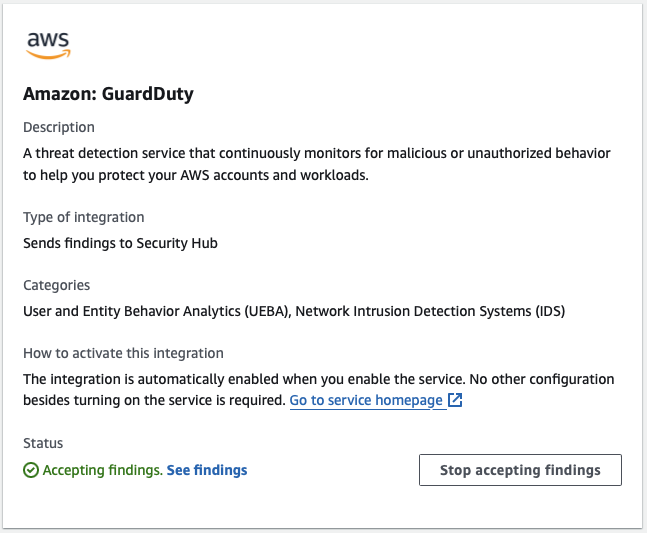Click the Amazon: GuardDuty title
The height and width of the screenshot is (533, 647).
(108, 95)
